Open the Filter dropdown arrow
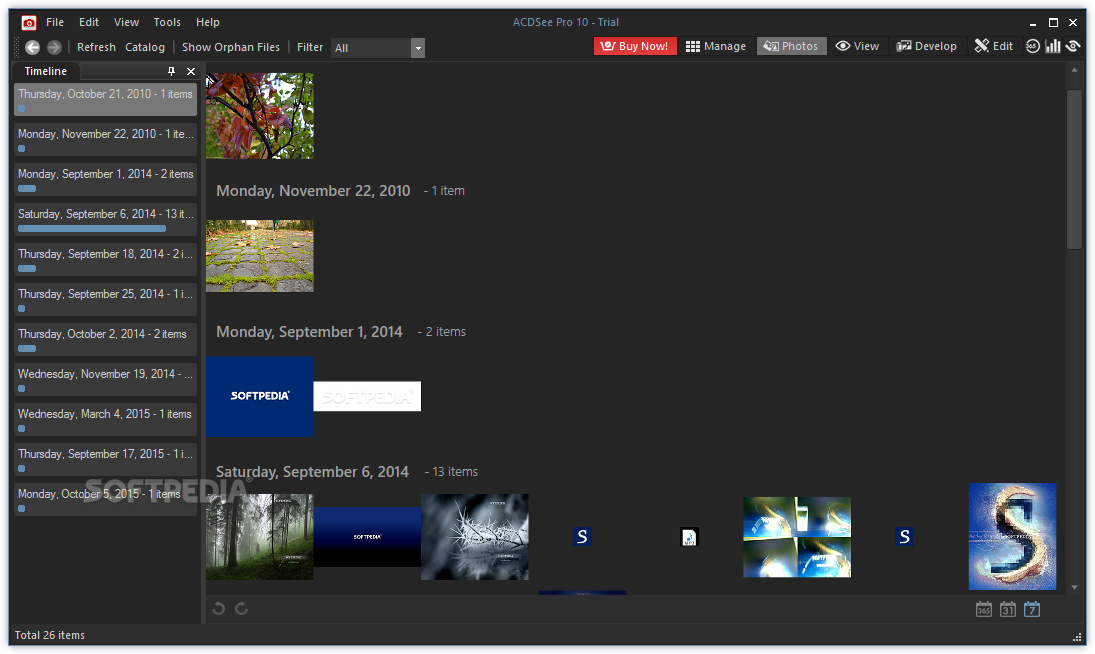The image size is (1095, 654). tap(418, 48)
